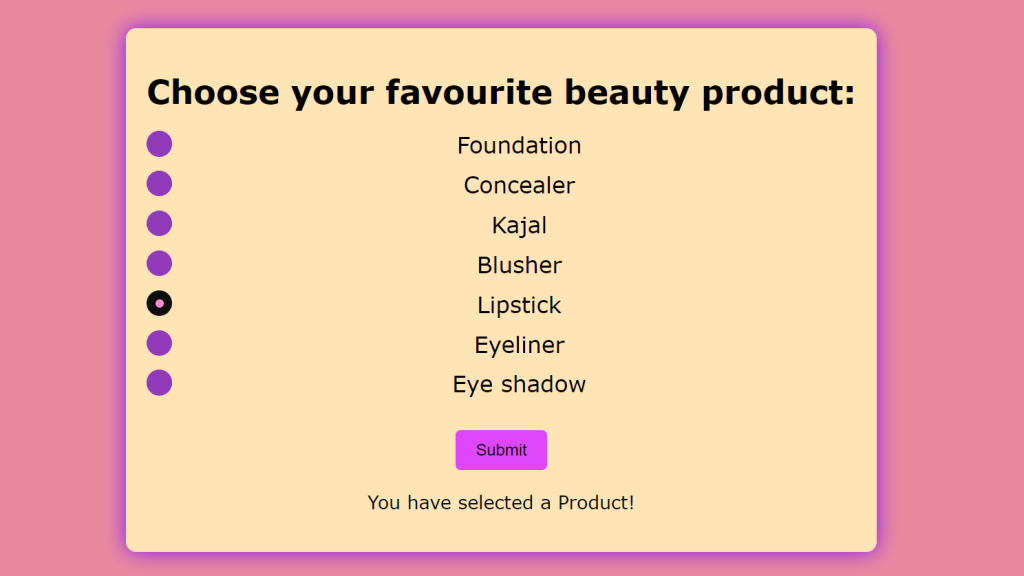The width and height of the screenshot is (1024, 576).
Task: Select the Blusher radio circle
Action: tap(159, 264)
